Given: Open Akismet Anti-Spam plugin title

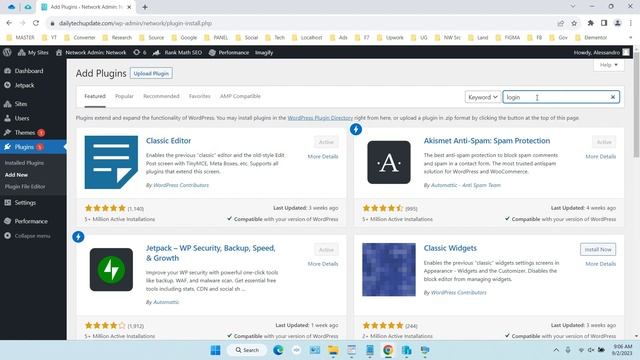Looking at the screenshot, I should tap(487, 140).
